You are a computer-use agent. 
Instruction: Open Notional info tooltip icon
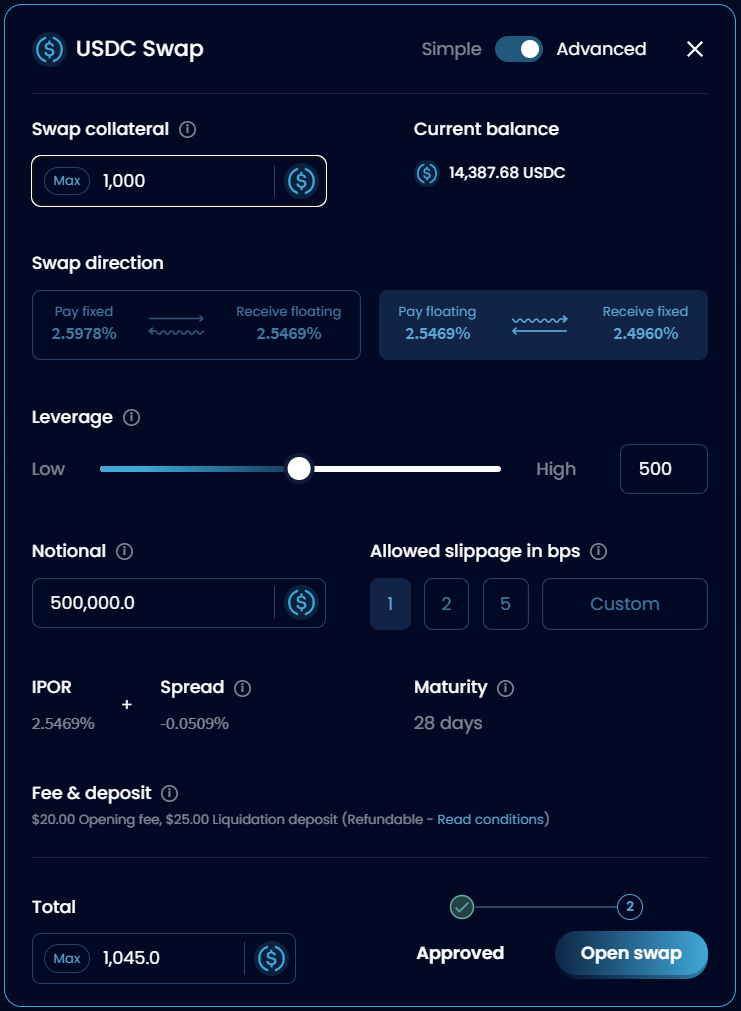tap(124, 551)
